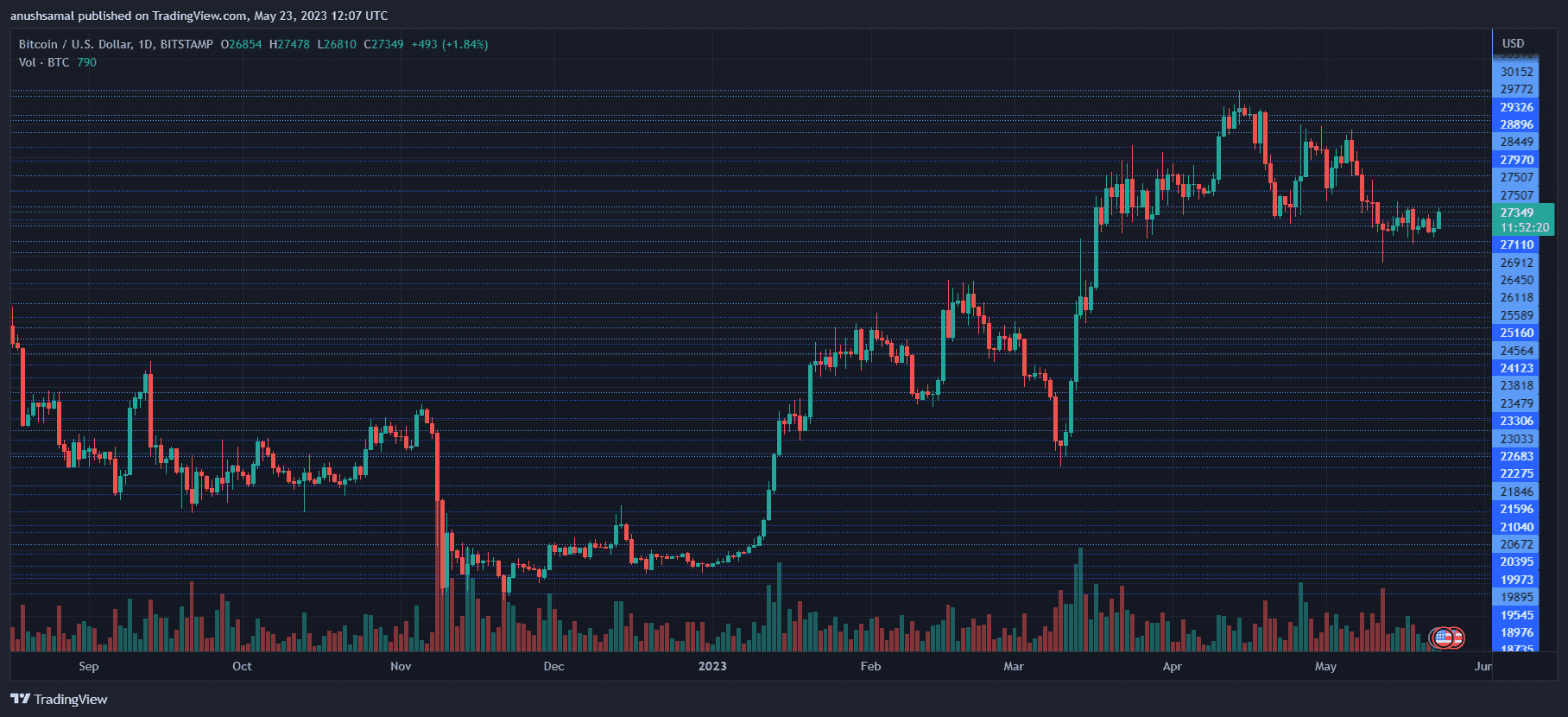Viewport: 1568px width, 717px height.
Task: Select the 21040 price level label
Action: (1516, 527)
